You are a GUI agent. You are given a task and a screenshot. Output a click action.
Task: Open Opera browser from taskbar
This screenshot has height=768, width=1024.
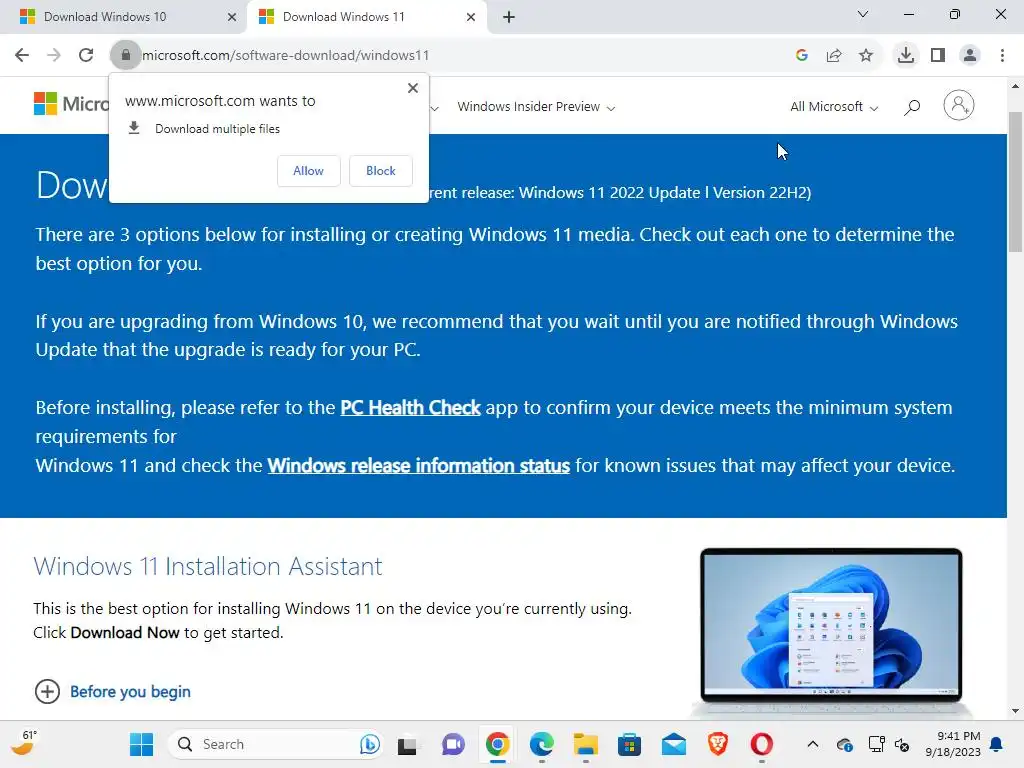[761, 744]
